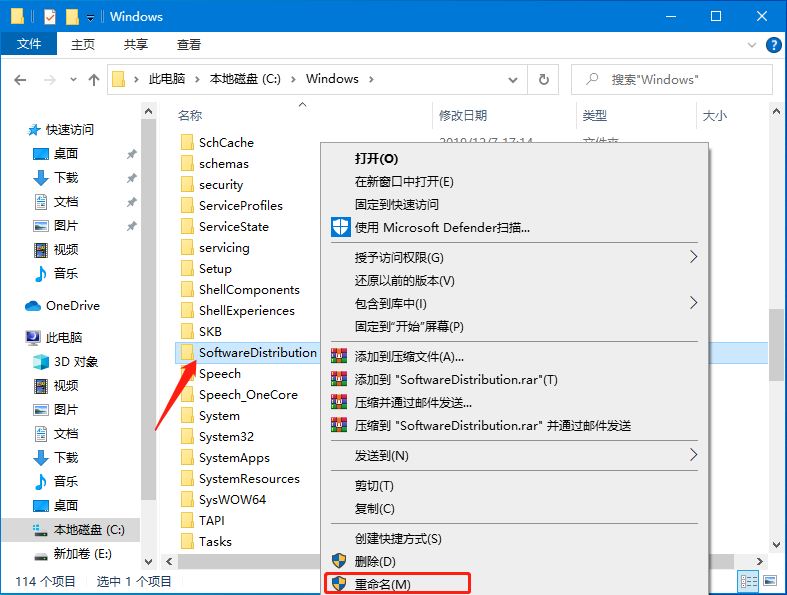Click the Microsoft Defender shield icon
The width and height of the screenshot is (787, 595).
(x=340, y=227)
